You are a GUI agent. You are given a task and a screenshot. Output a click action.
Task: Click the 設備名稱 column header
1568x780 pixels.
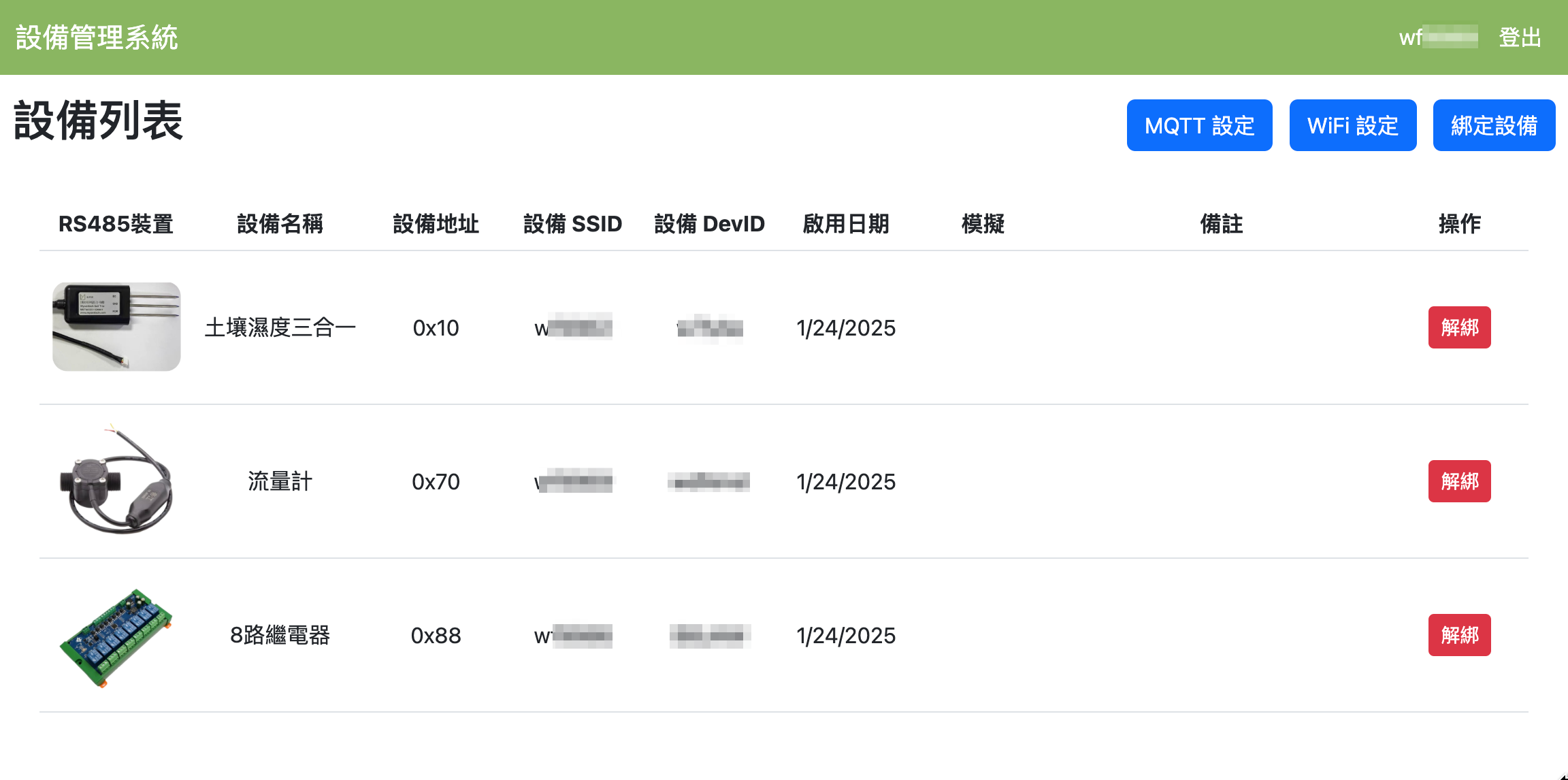280,223
